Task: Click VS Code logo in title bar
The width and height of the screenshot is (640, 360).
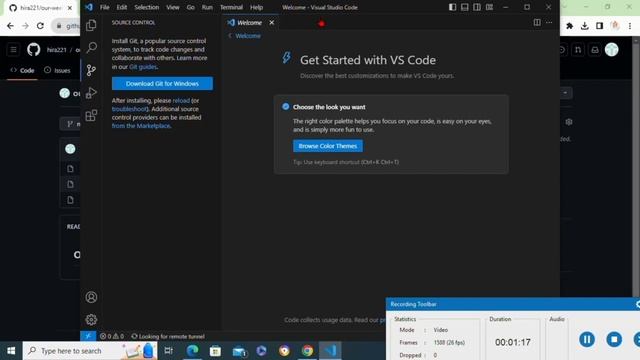Action: pos(89,7)
